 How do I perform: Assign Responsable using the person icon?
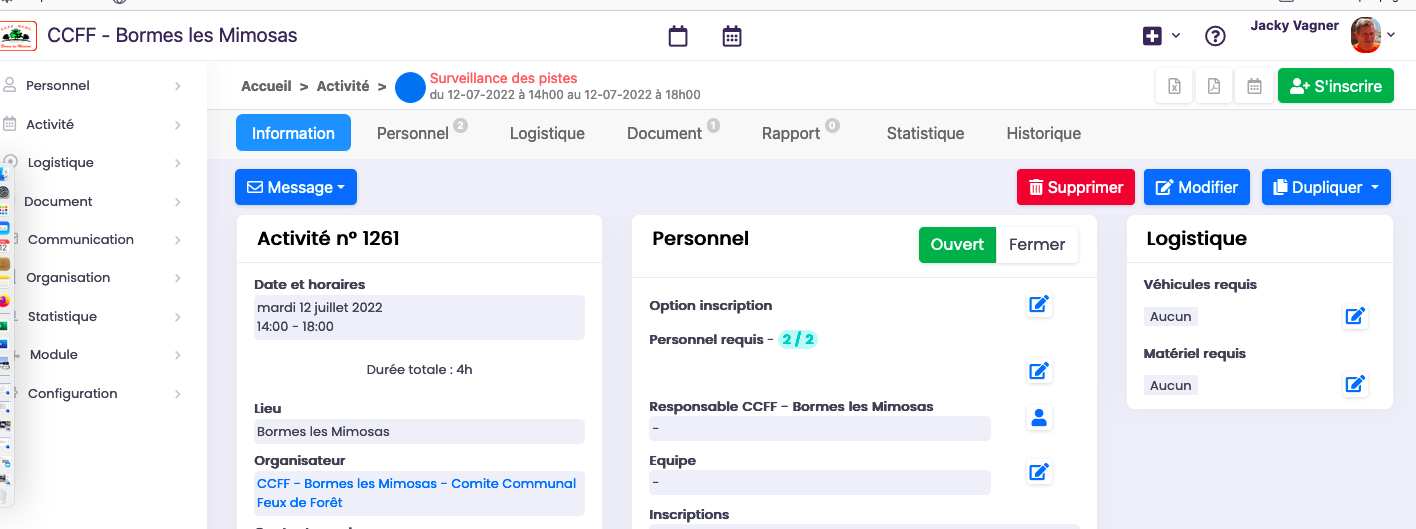click(x=1039, y=418)
